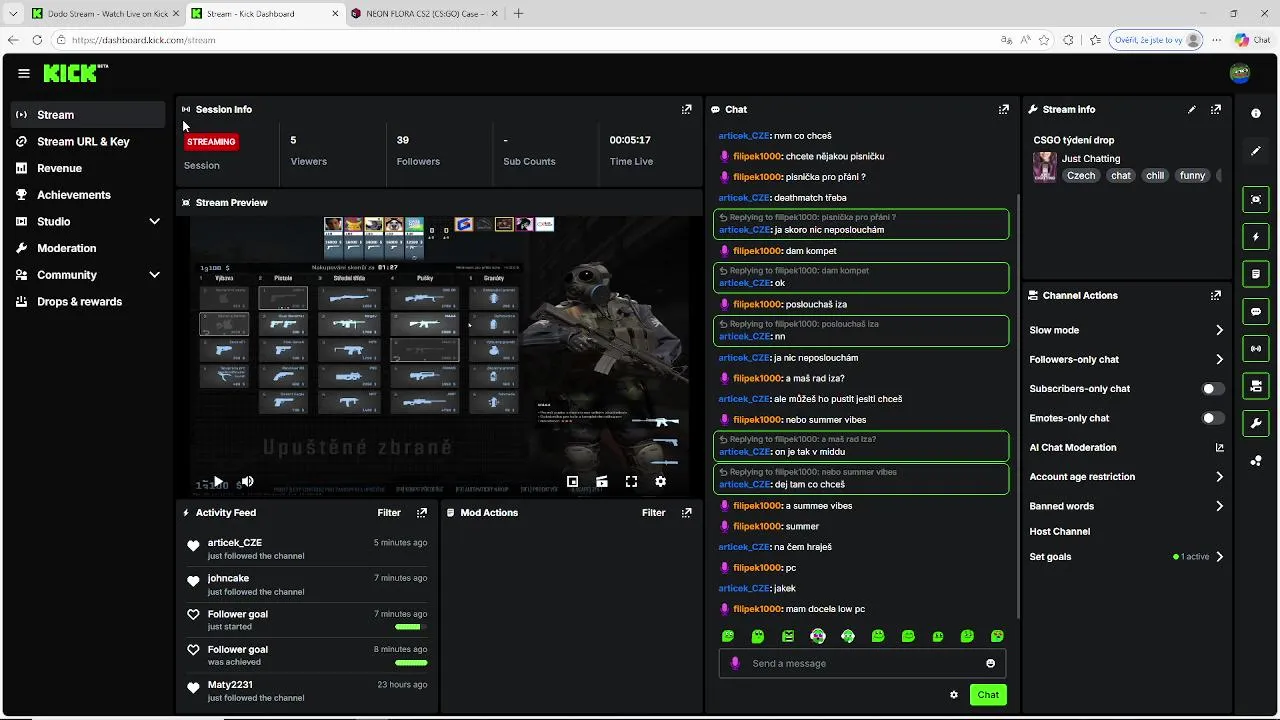The height and width of the screenshot is (720, 1280).
Task: Toggle Channel Actions panel in right toolbar
Action: (1256, 386)
